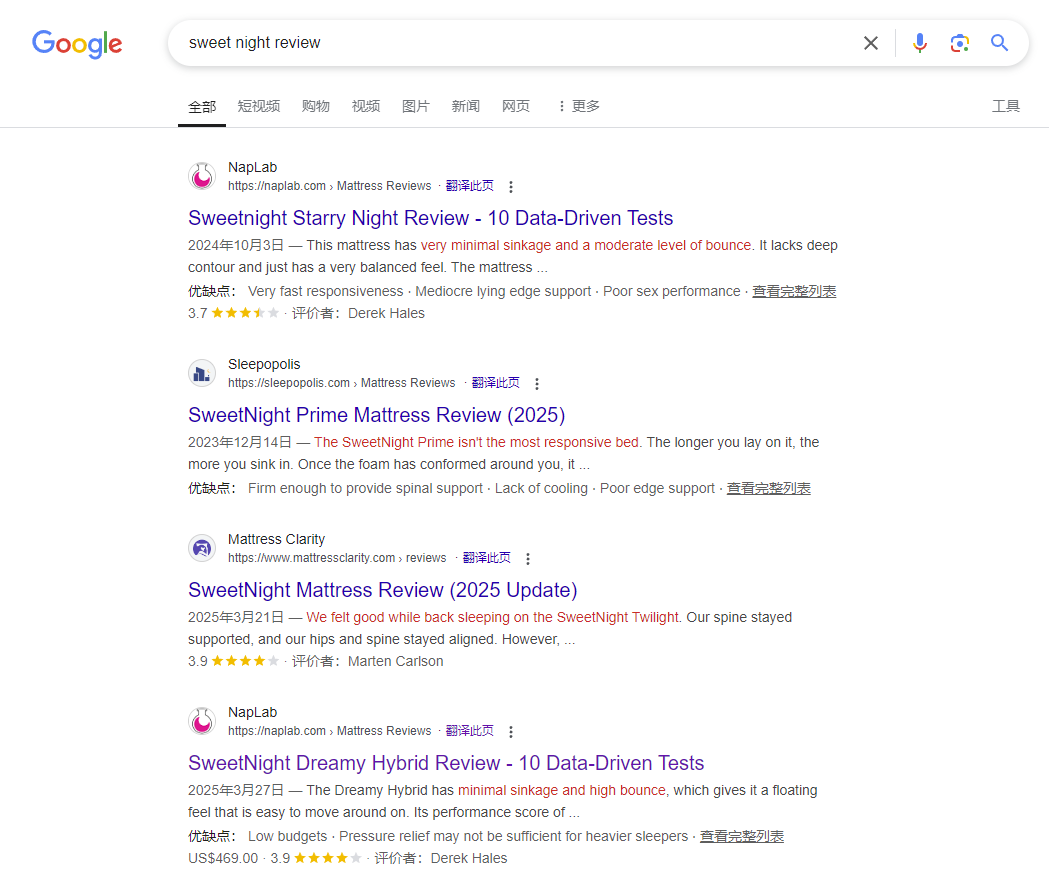The height and width of the screenshot is (880, 1049).
Task: Click NapLab favicon of Dreamy Hybrid result
Action: tap(202, 721)
